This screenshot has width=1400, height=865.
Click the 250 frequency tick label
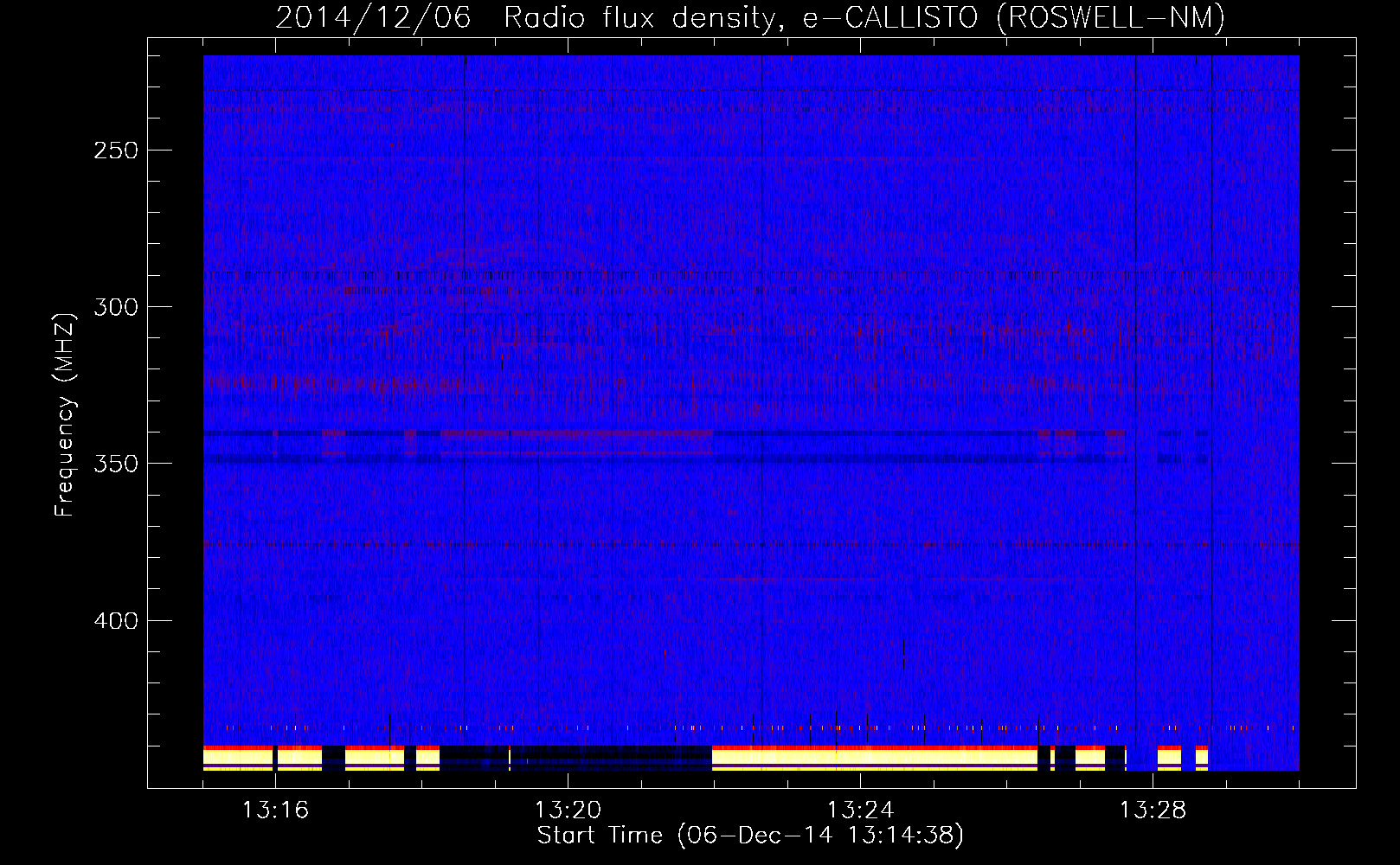tap(116, 151)
